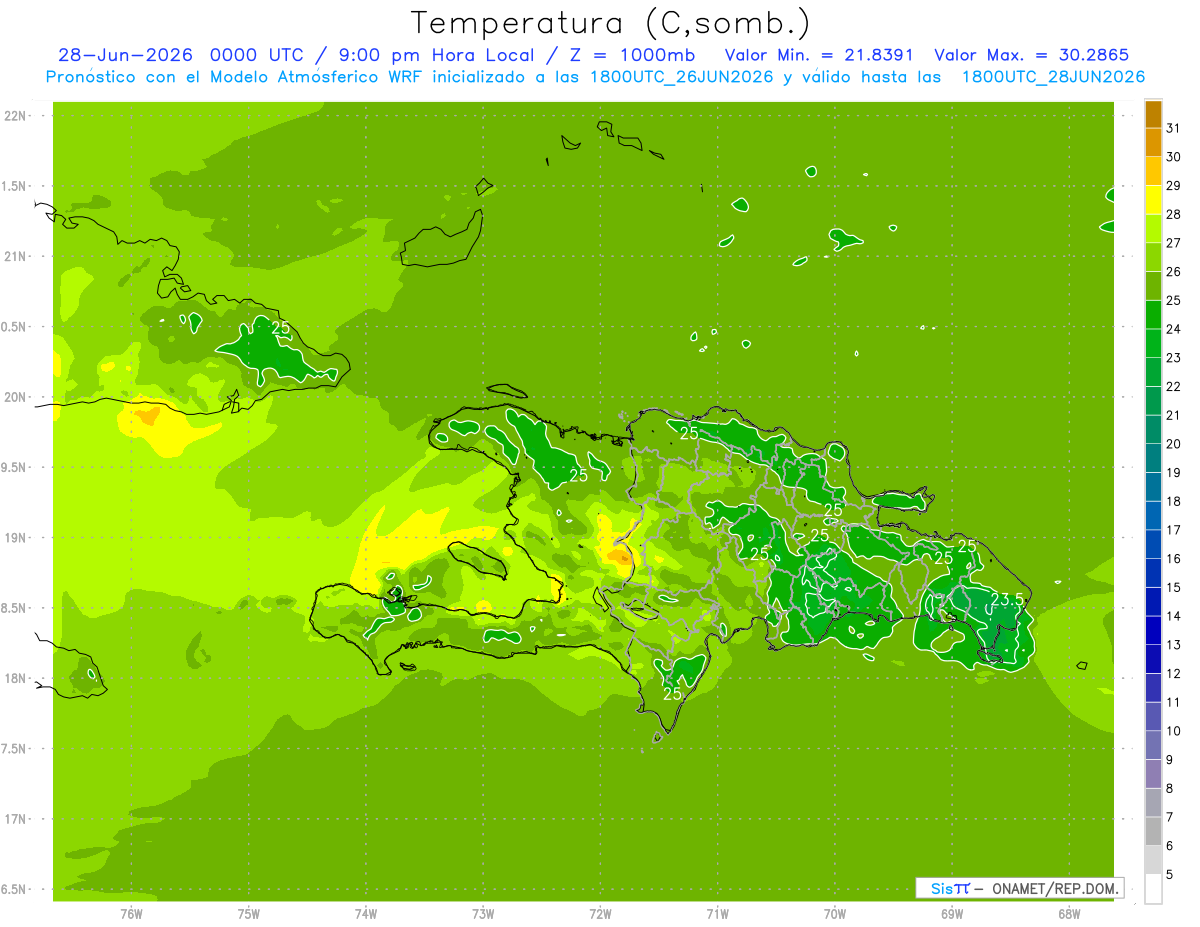Pick the green swatch between 24 and 25
This screenshot has width=1200, height=927.
[x=1153, y=315]
